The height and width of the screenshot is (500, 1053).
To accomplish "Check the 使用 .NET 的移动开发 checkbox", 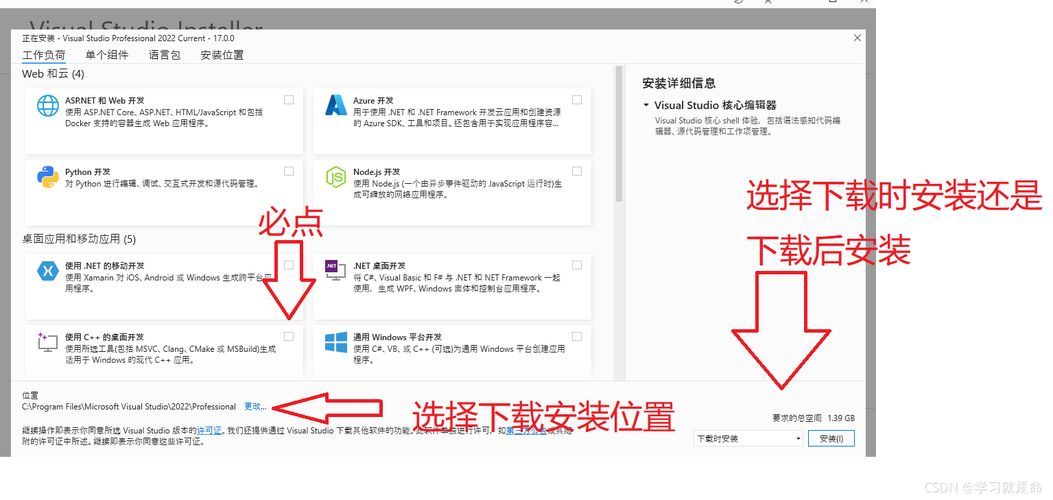I will [289, 265].
